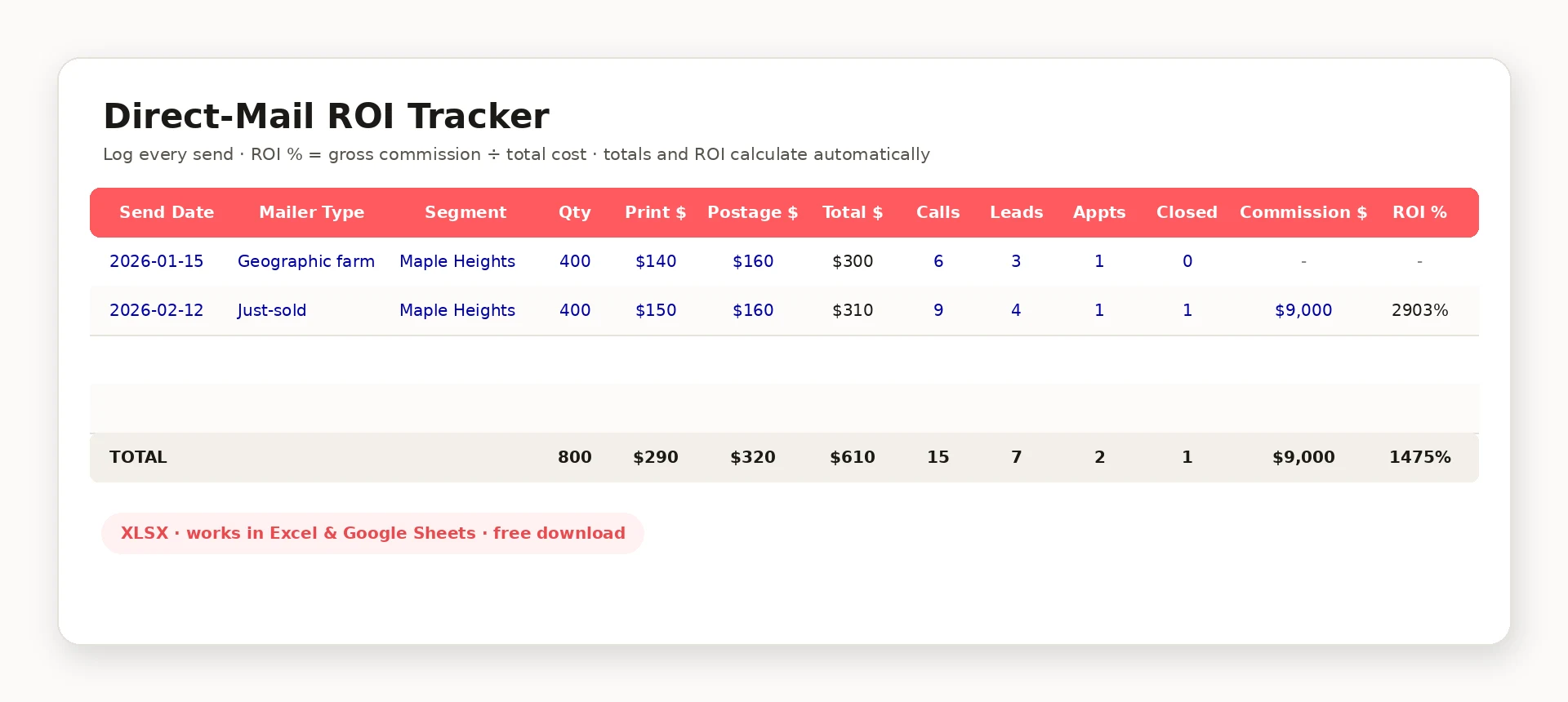The height and width of the screenshot is (702, 1568).
Task: Click the 0 closed cell
Action: click(x=1187, y=261)
